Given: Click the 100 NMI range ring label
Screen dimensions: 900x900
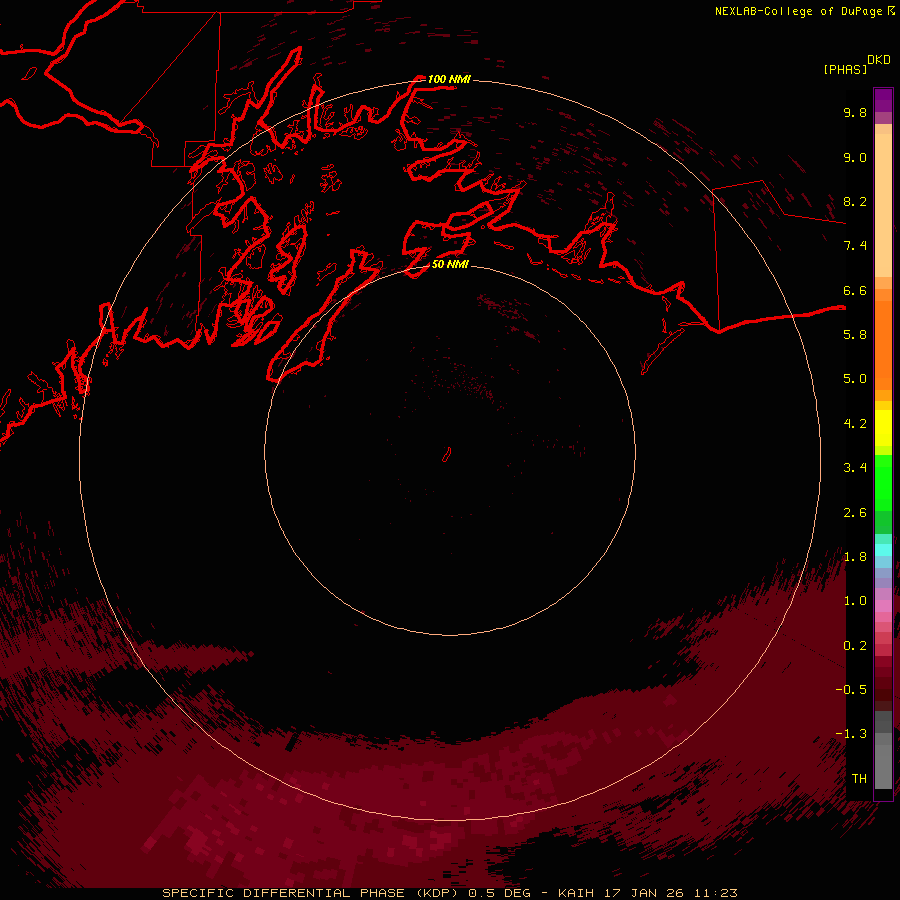Looking at the screenshot, I should coord(449,79).
